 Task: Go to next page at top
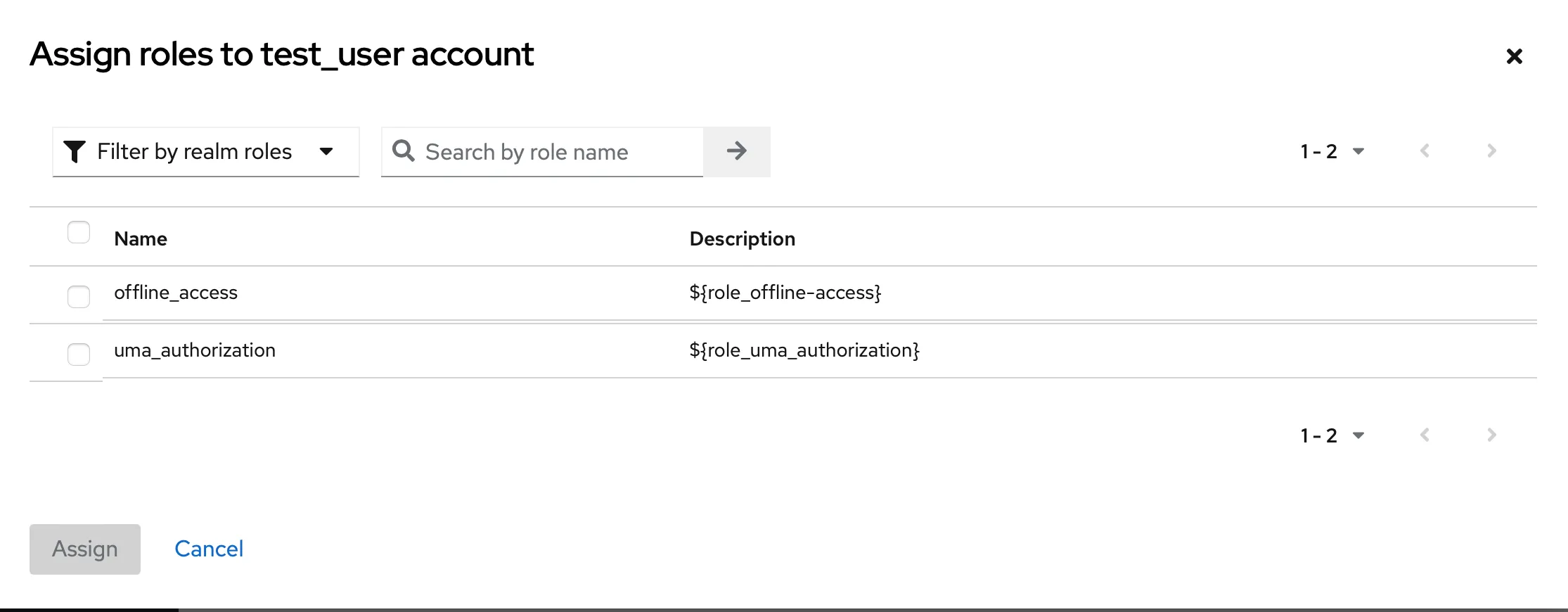1491,151
